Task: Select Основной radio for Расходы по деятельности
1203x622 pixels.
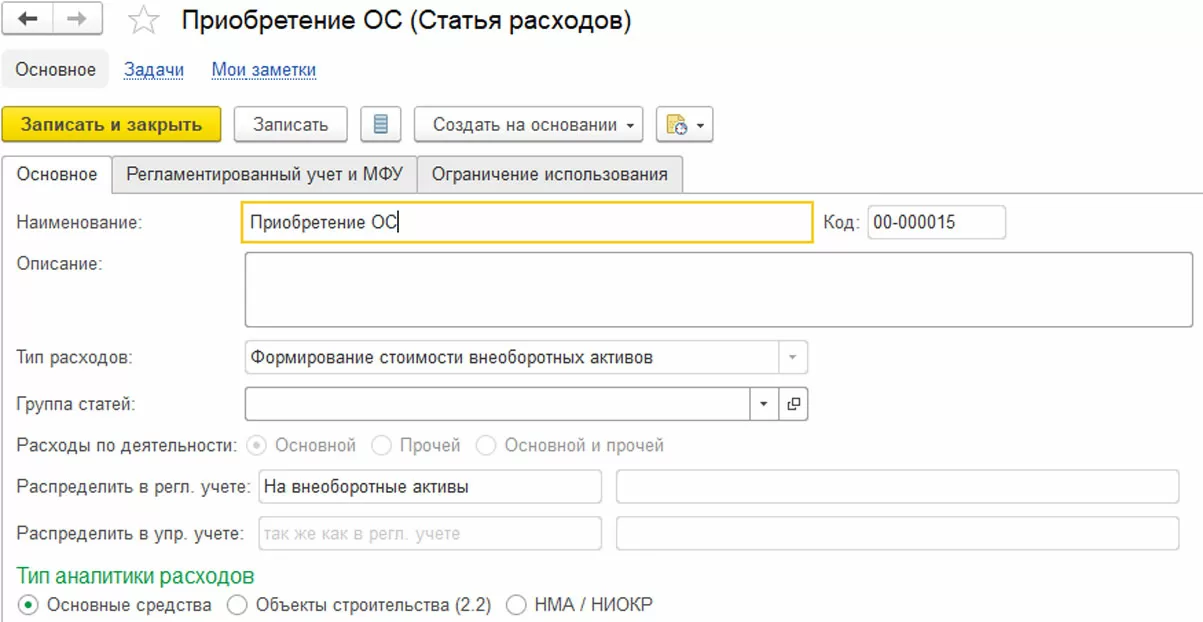Action: [256, 445]
